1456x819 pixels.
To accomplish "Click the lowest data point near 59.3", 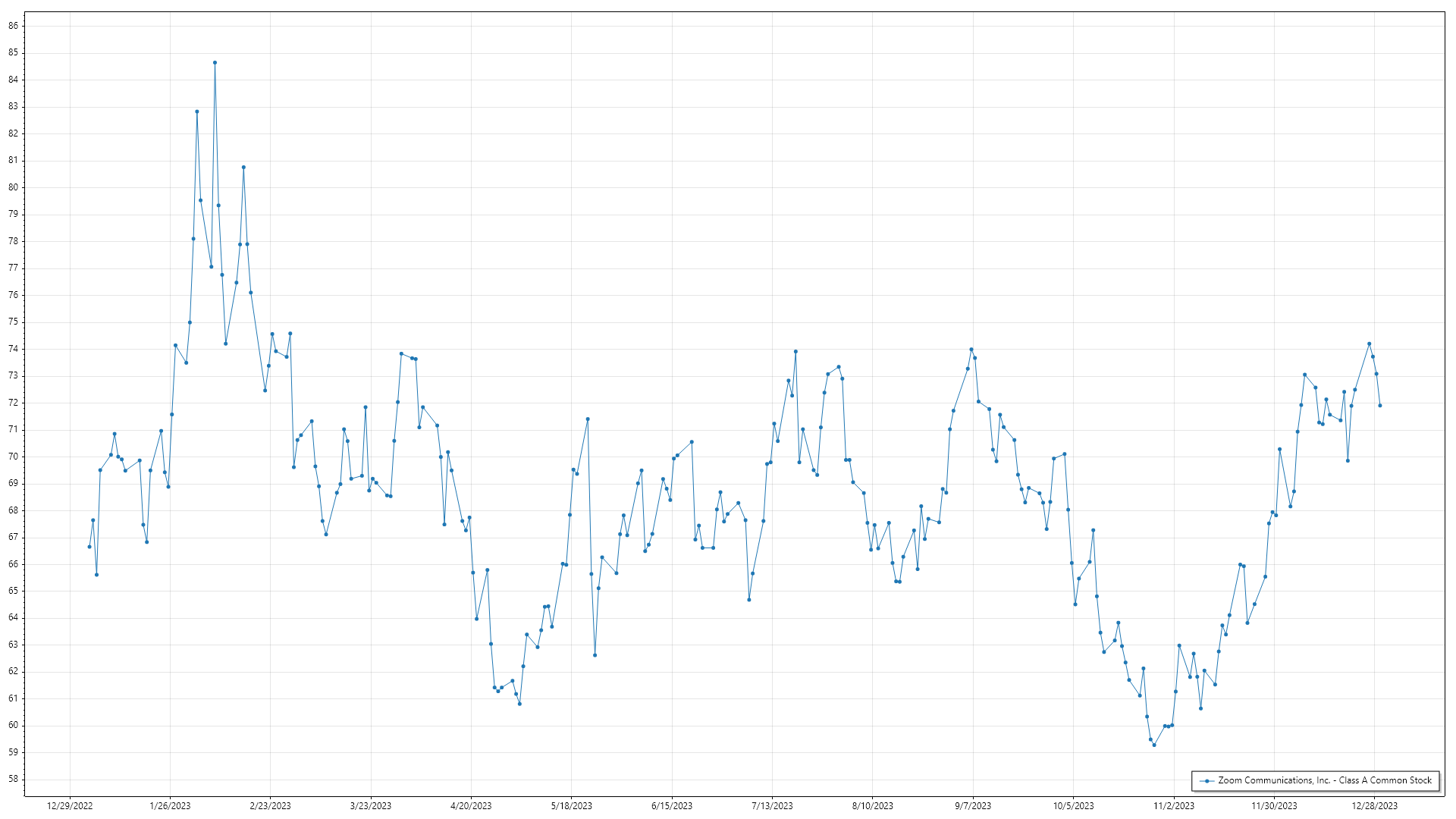I will point(1154,745).
